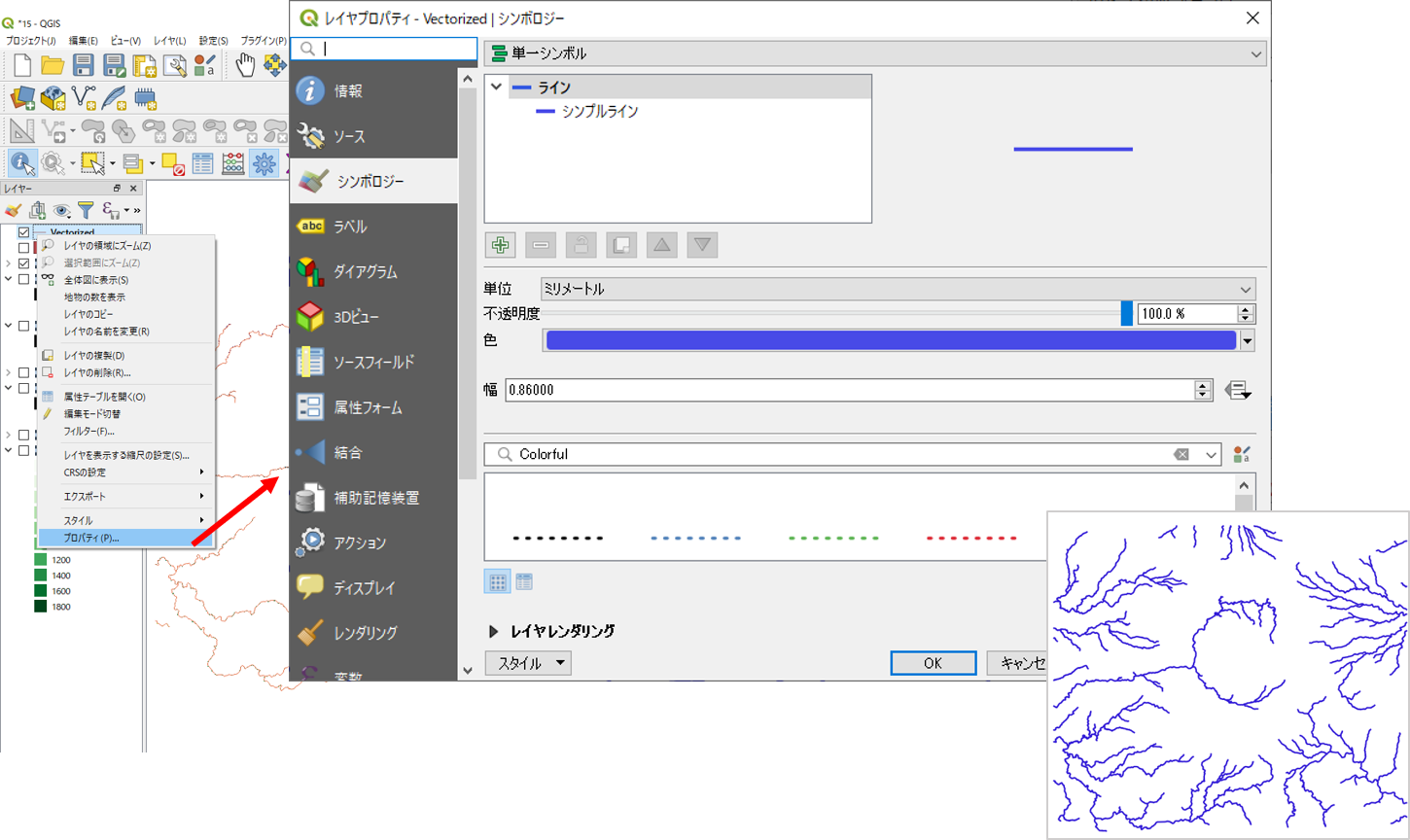Clear the Colorful symbol search text
Screen dimensions: 1410x840
[x=1181, y=455]
